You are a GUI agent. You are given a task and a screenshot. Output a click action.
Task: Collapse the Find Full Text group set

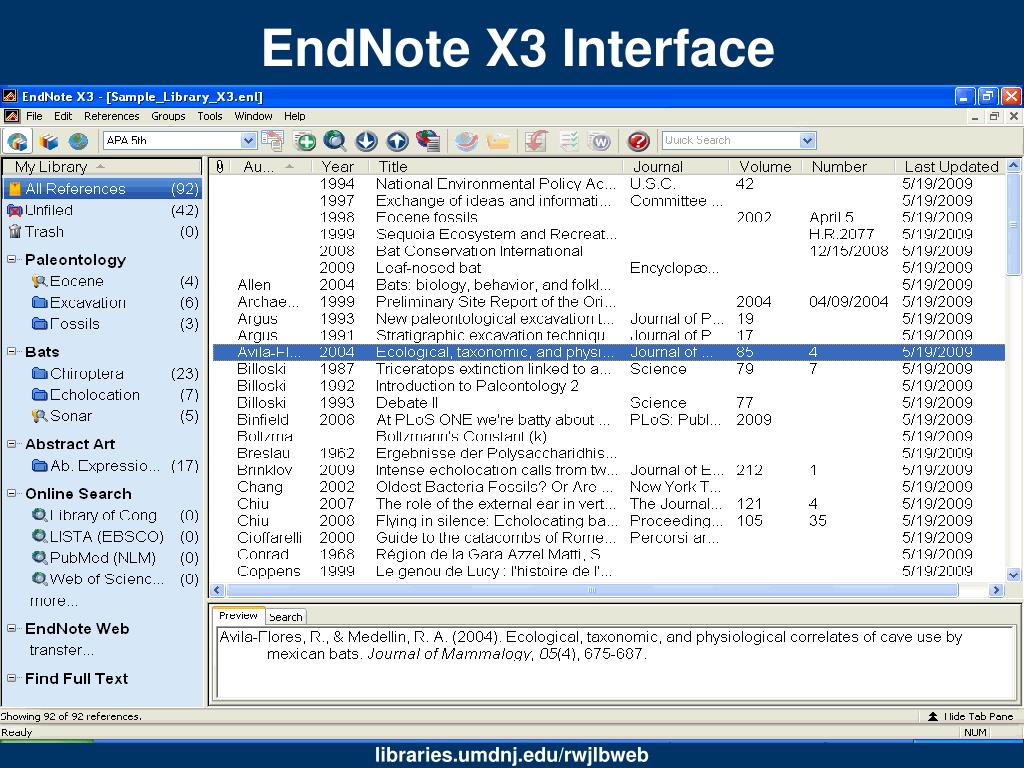[x=12, y=678]
